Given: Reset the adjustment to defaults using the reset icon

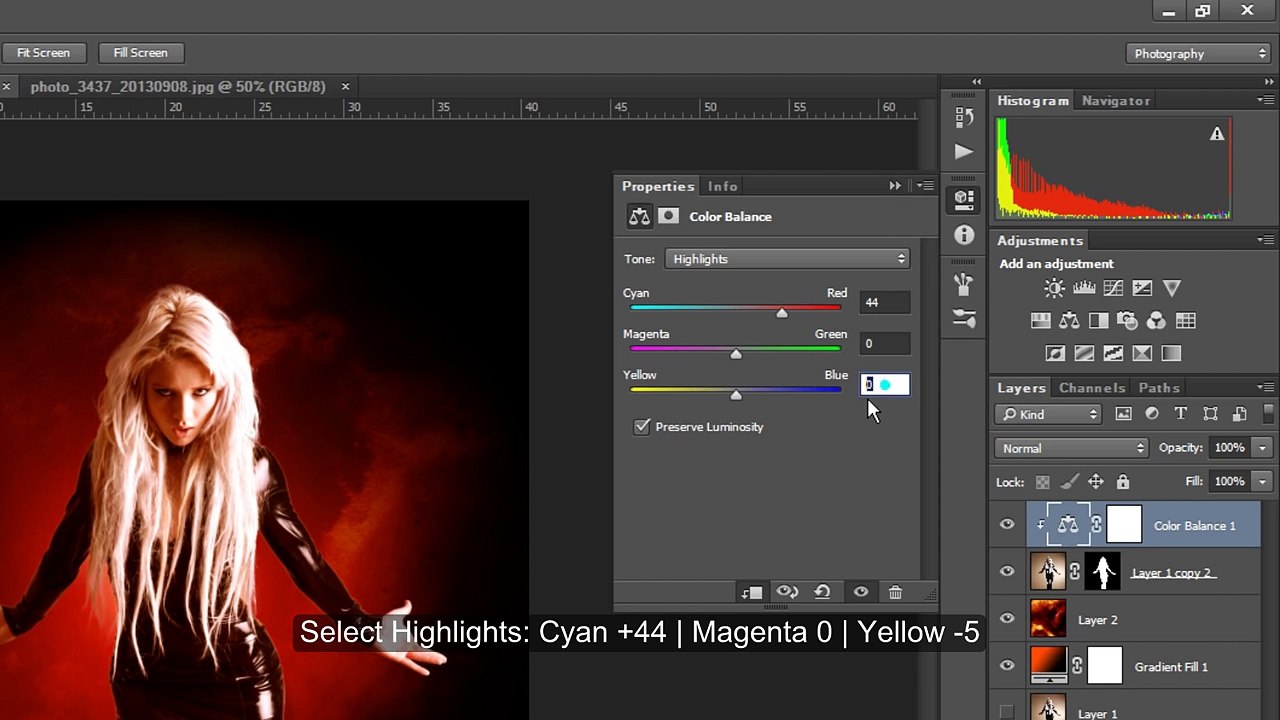Looking at the screenshot, I should coord(822,592).
